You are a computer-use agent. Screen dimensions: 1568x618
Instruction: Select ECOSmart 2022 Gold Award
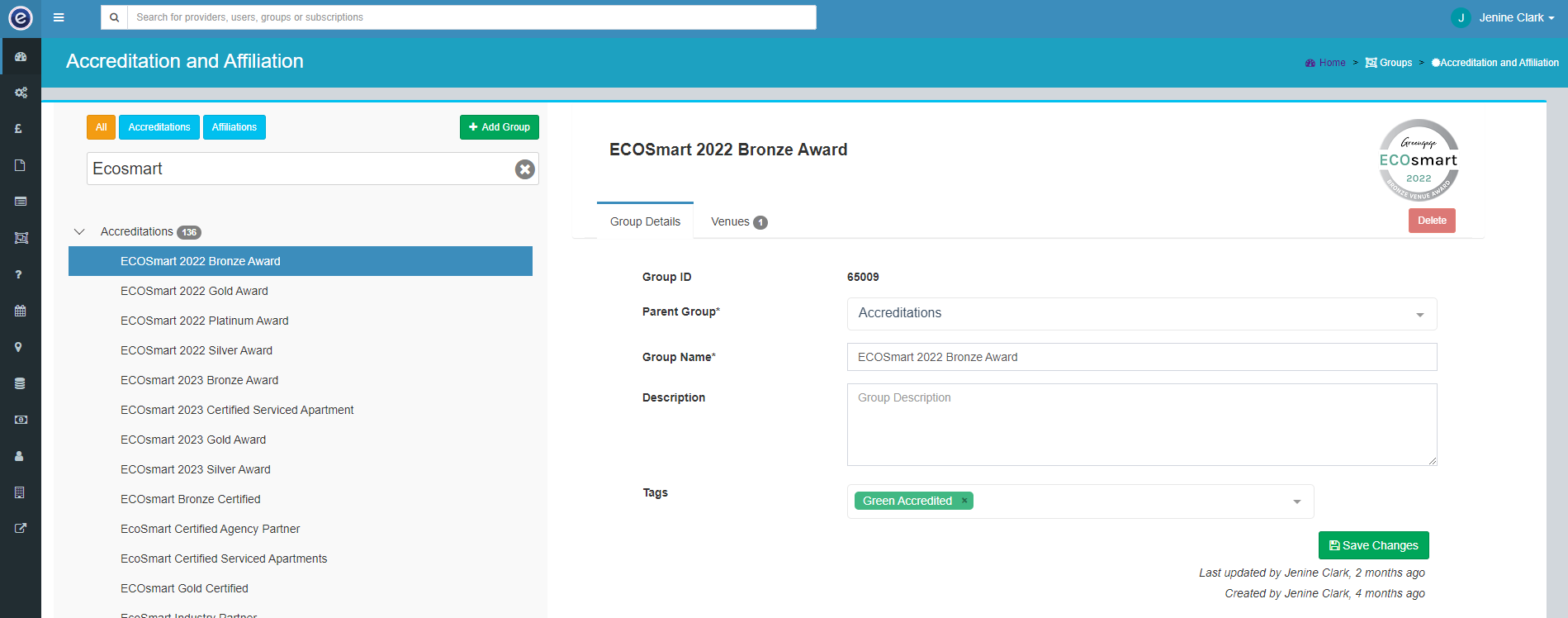pyautogui.click(x=194, y=291)
